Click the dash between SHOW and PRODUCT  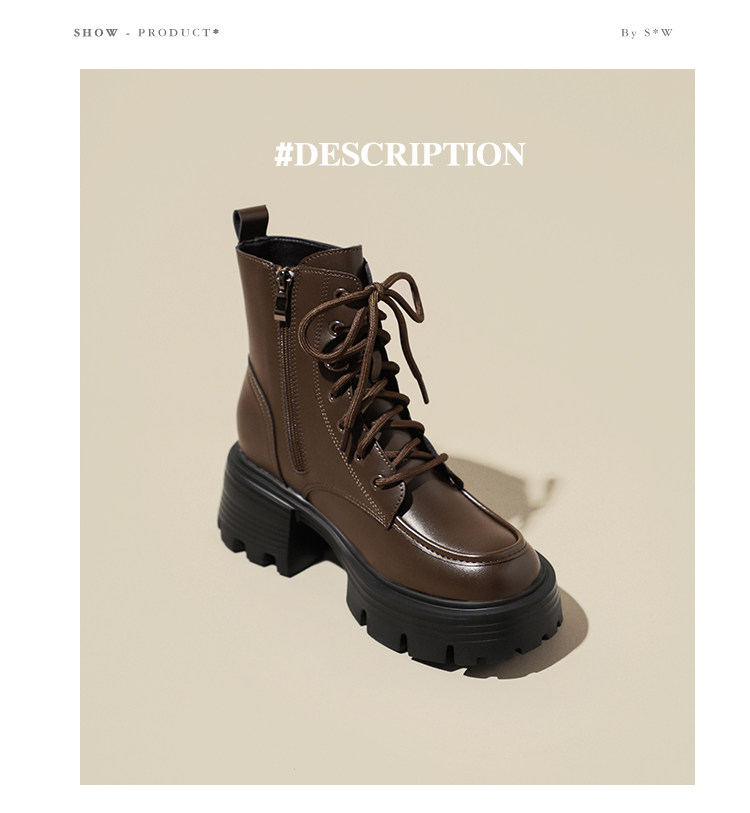pyautogui.click(x=128, y=33)
